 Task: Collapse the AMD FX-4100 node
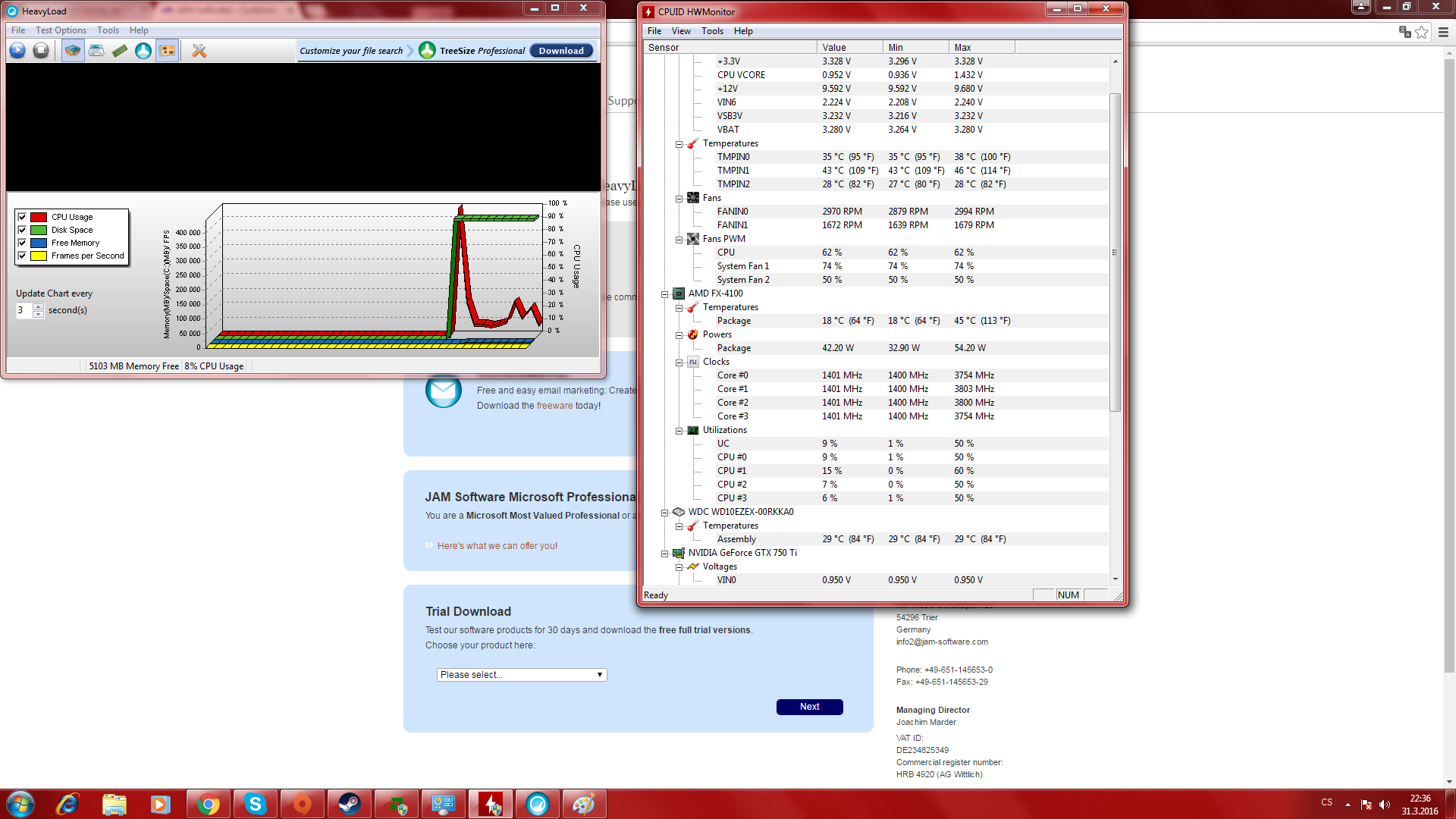[x=665, y=294]
